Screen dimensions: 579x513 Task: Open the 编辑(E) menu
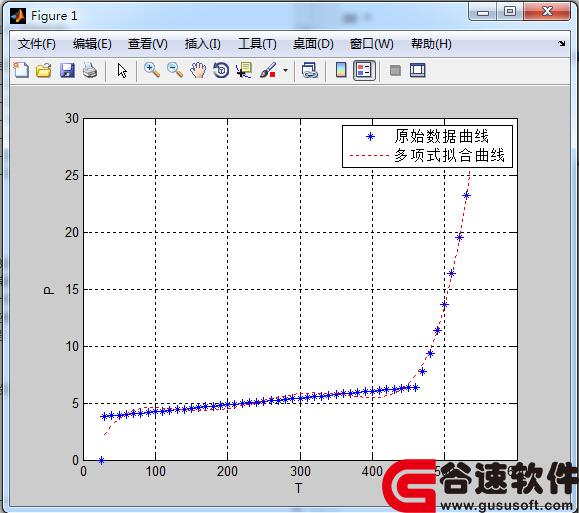[92, 44]
